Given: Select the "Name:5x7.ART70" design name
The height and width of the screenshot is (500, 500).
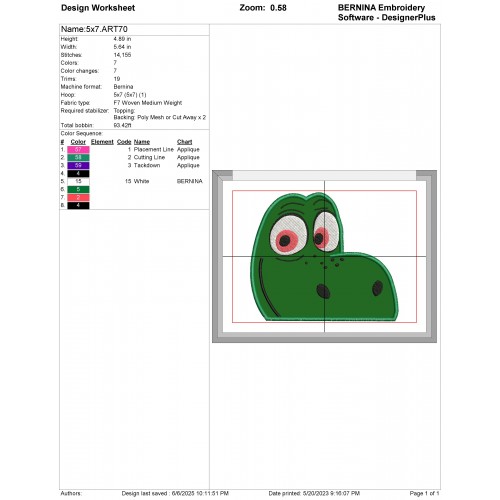Looking at the screenshot, I should tap(94, 29).
